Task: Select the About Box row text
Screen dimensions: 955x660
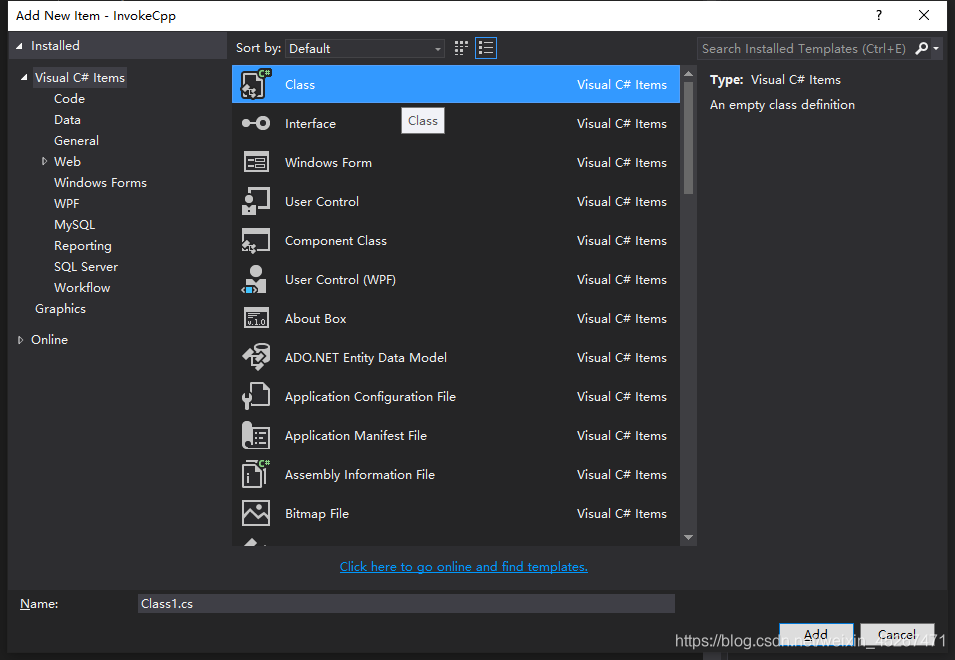Action: tap(315, 318)
